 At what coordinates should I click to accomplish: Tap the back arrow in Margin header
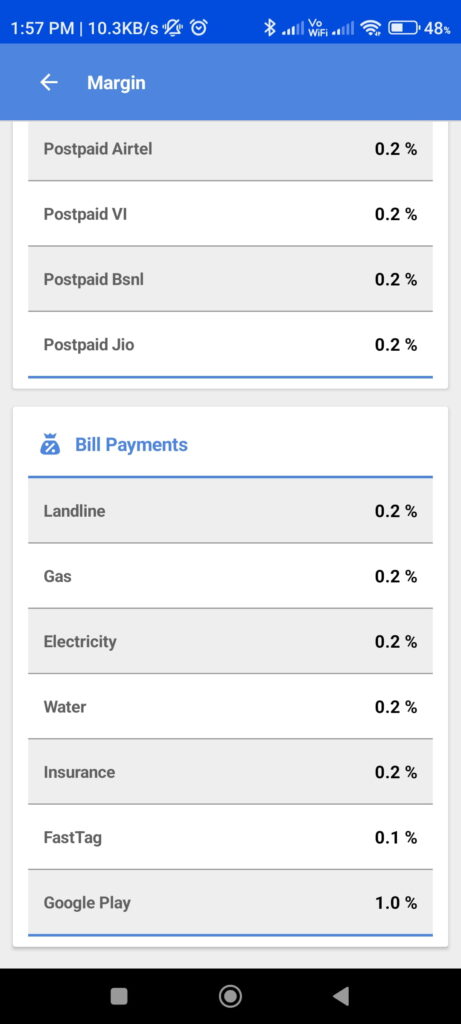click(49, 82)
